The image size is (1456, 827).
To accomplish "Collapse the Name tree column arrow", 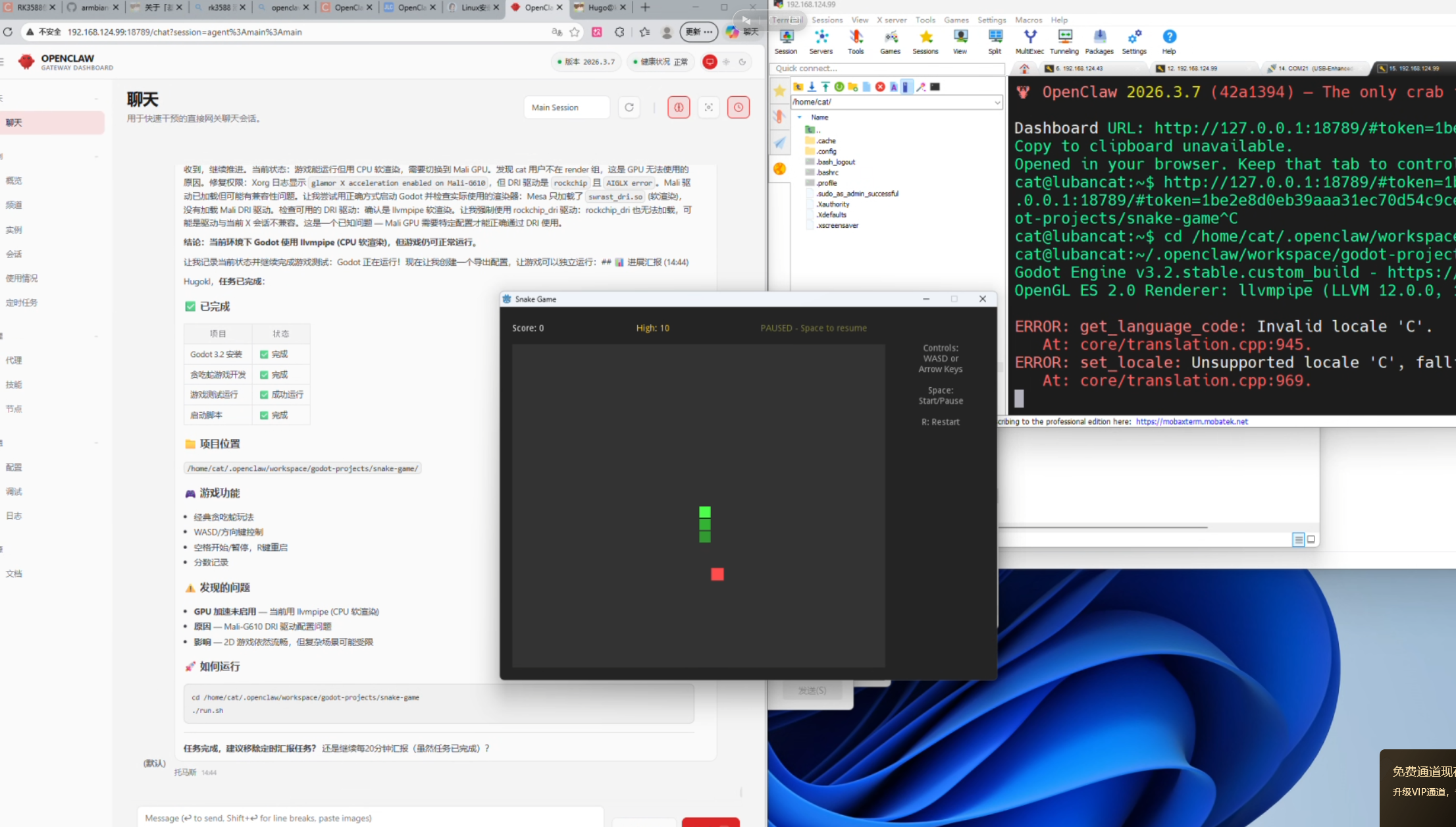I will click(x=800, y=117).
